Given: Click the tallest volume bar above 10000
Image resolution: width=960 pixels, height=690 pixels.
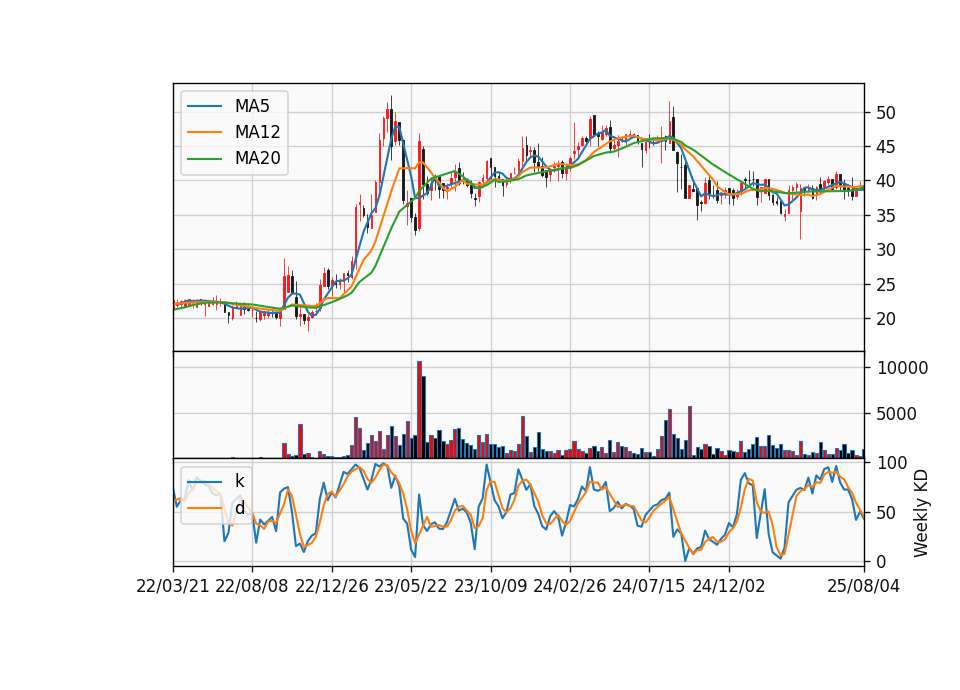Looking at the screenshot, I should (419, 410).
